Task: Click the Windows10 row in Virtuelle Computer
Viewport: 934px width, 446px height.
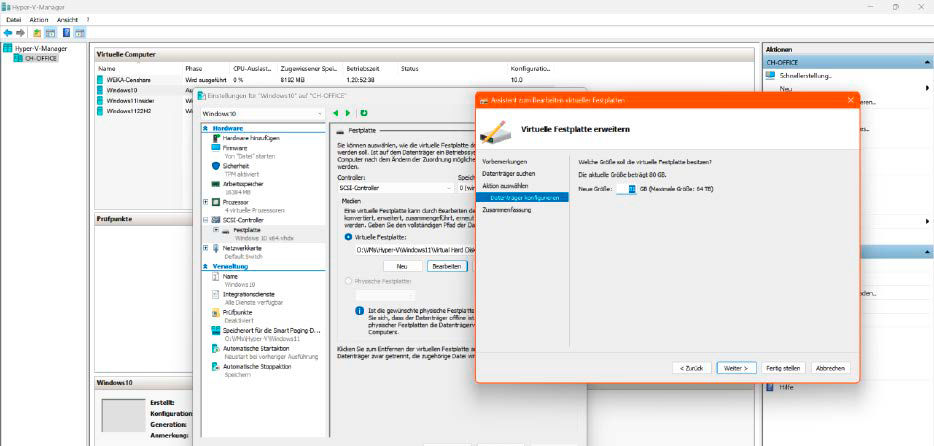Action: (122, 90)
